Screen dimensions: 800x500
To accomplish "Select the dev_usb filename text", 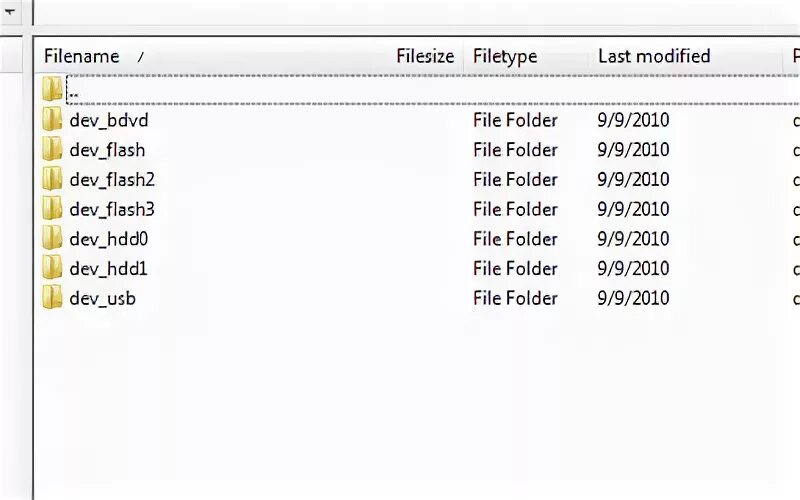I will click(102, 298).
